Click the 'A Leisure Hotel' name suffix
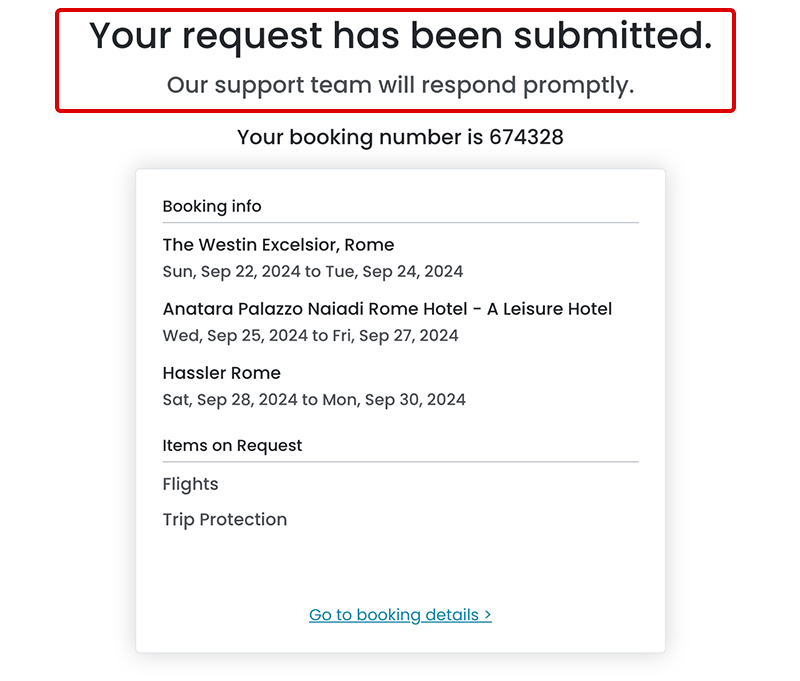Screen dimensions: 800x681 [549, 309]
